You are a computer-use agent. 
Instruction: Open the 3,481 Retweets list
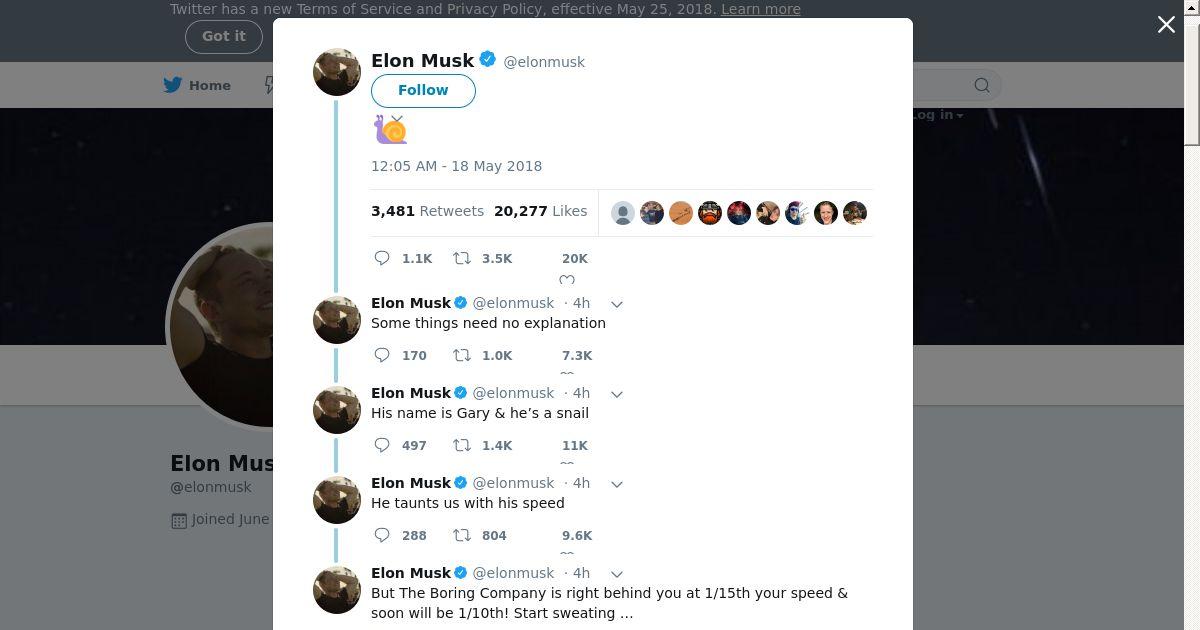point(427,211)
